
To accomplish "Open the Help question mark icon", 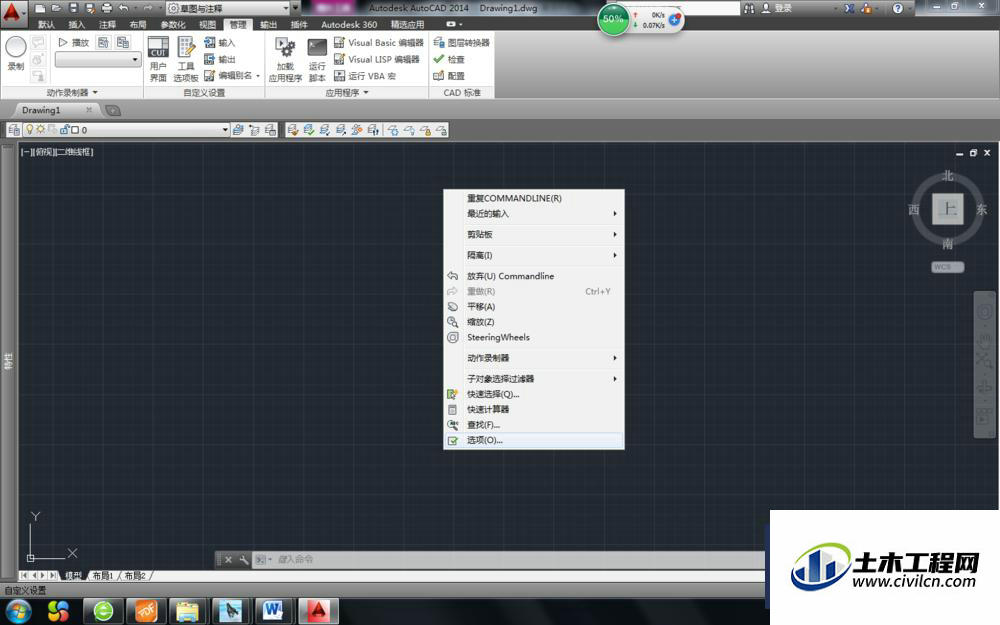I will [898, 8].
